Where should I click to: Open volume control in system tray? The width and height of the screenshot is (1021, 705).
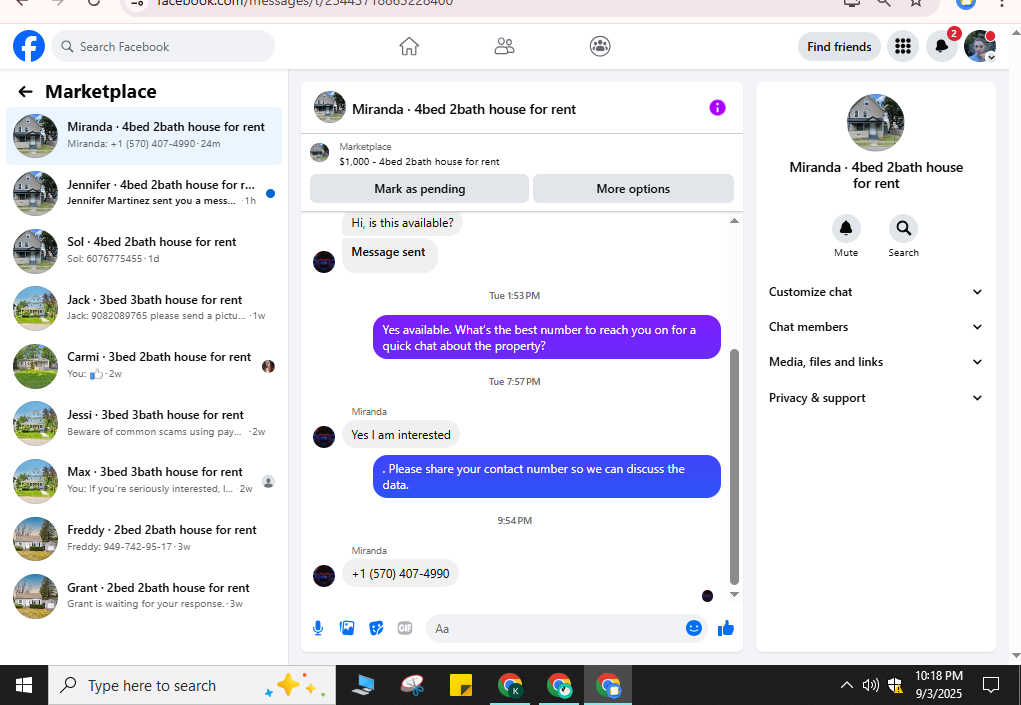click(x=870, y=685)
